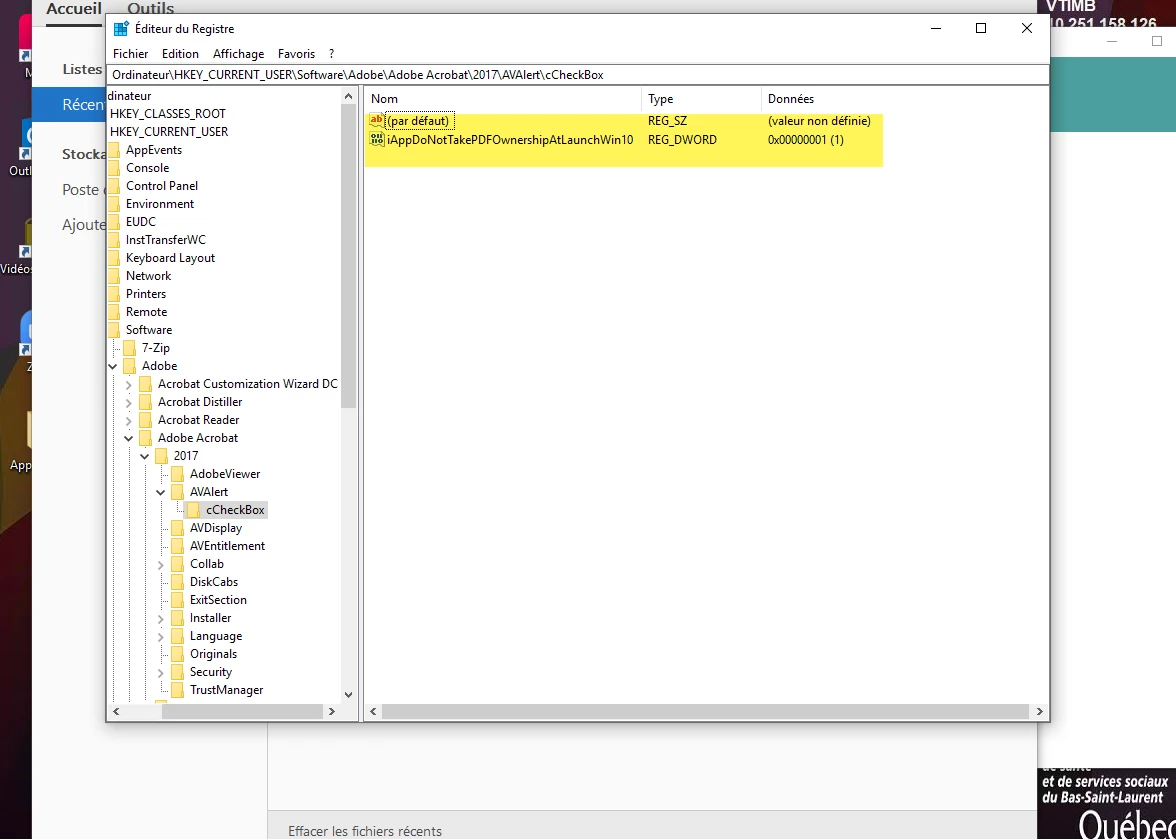The image size is (1176, 839).
Task: Expand the Acrobat Reader node
Action: tap(128, 421)
